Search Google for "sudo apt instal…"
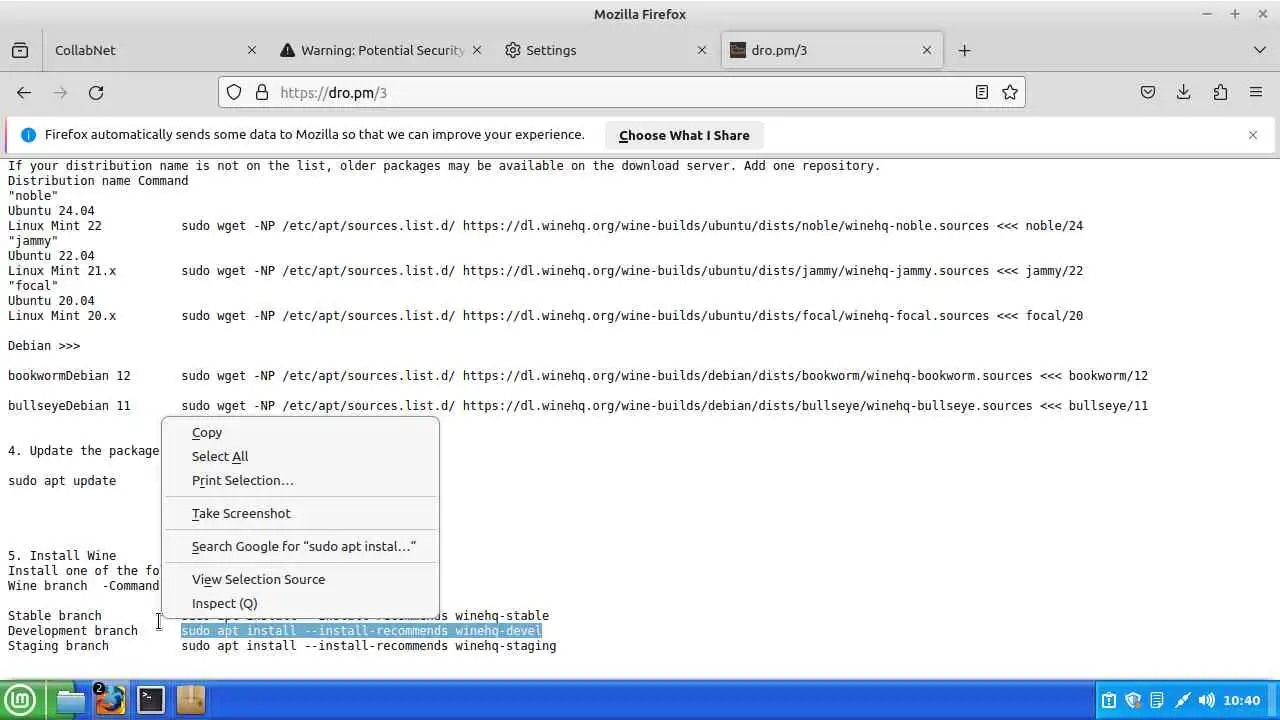Image resolution: width=1280 pixels, height=720 pixels. [300, 547]
